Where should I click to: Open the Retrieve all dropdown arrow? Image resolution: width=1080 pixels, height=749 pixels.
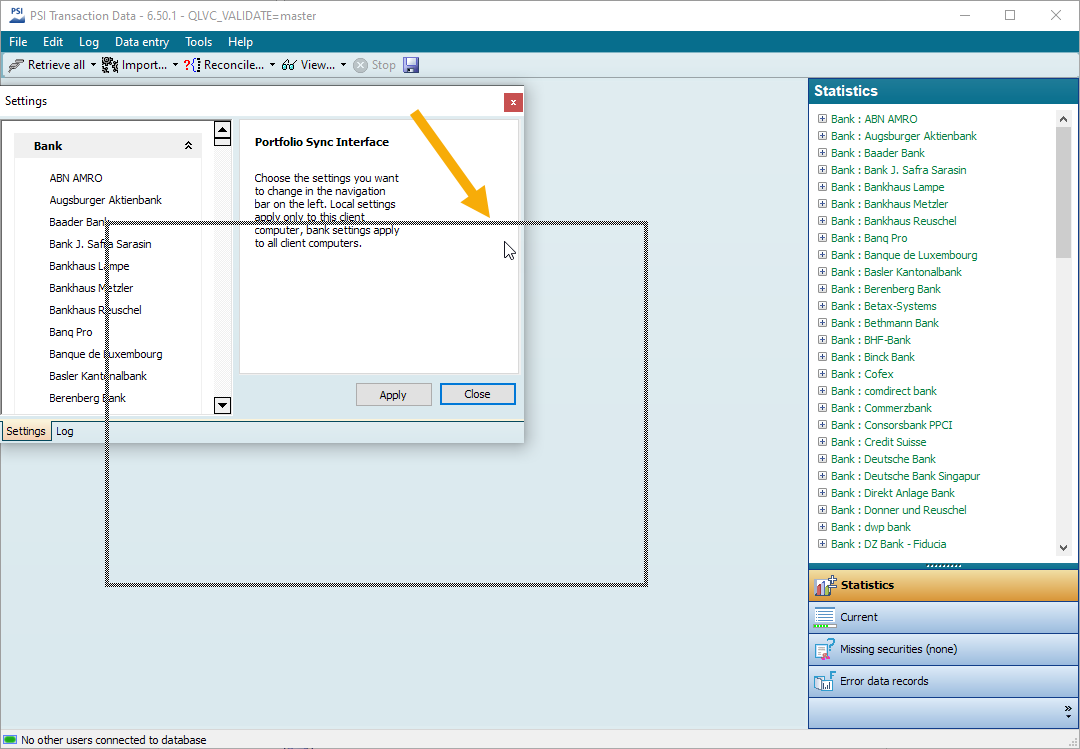[x=94, y=65]
